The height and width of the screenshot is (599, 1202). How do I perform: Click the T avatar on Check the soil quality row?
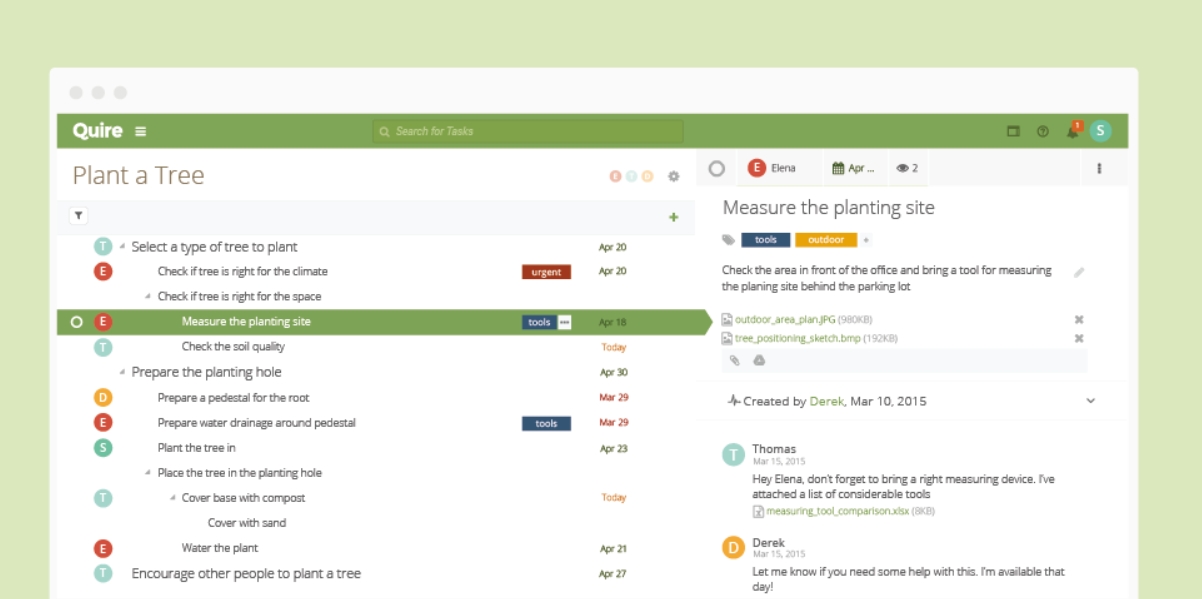(103, 347)
